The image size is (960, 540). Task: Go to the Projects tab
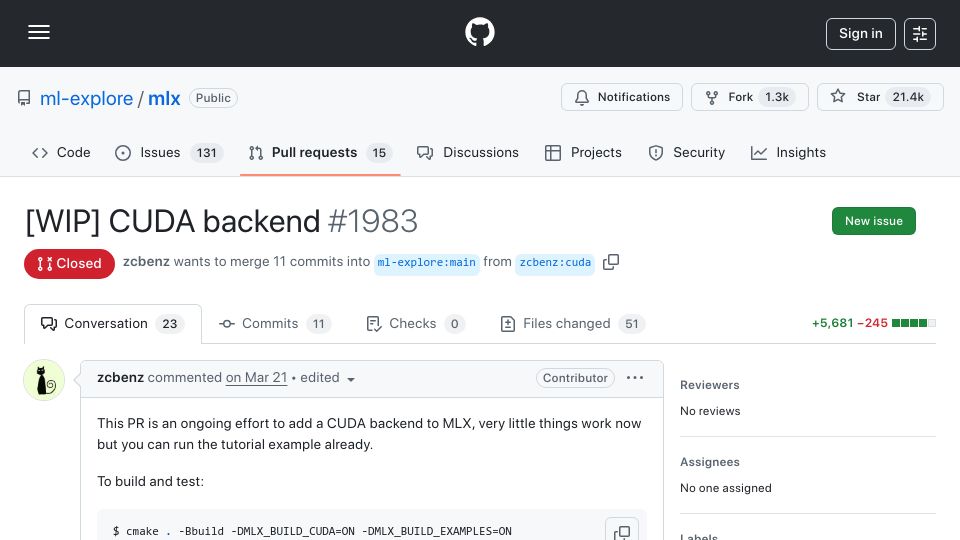click(583, 152)
